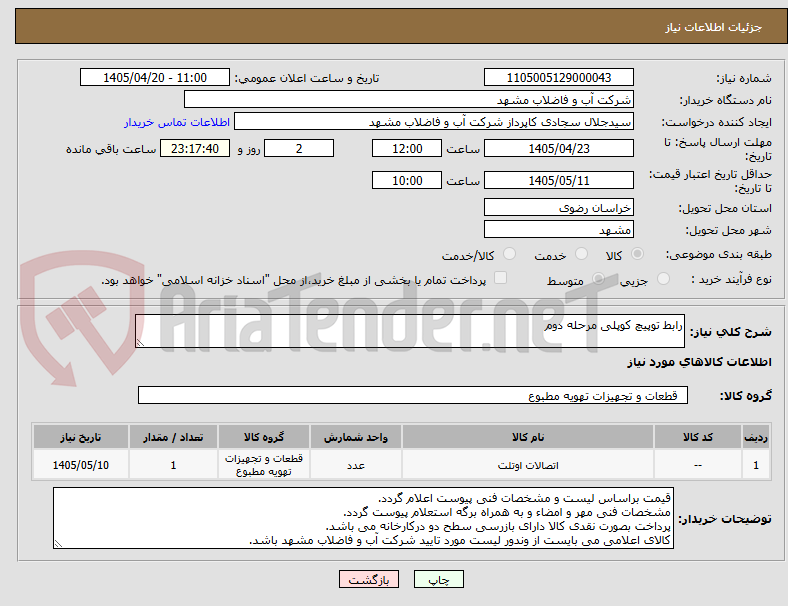The width and height of the screenshot is (788, 606).
Task: Click the resize handle of the description textarea
Action: pyautogui.click(x=140, y=343)
